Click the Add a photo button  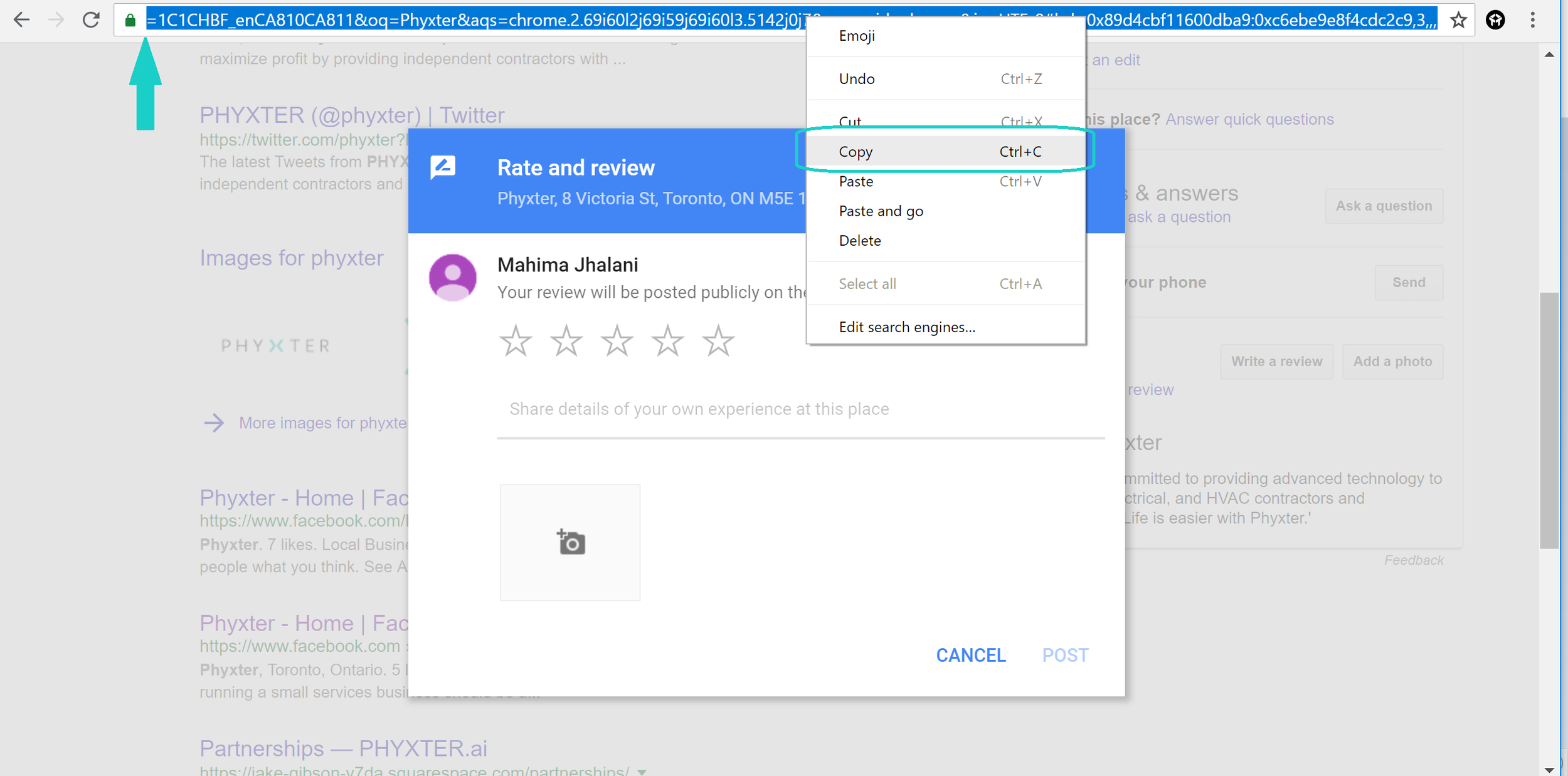1392,361
